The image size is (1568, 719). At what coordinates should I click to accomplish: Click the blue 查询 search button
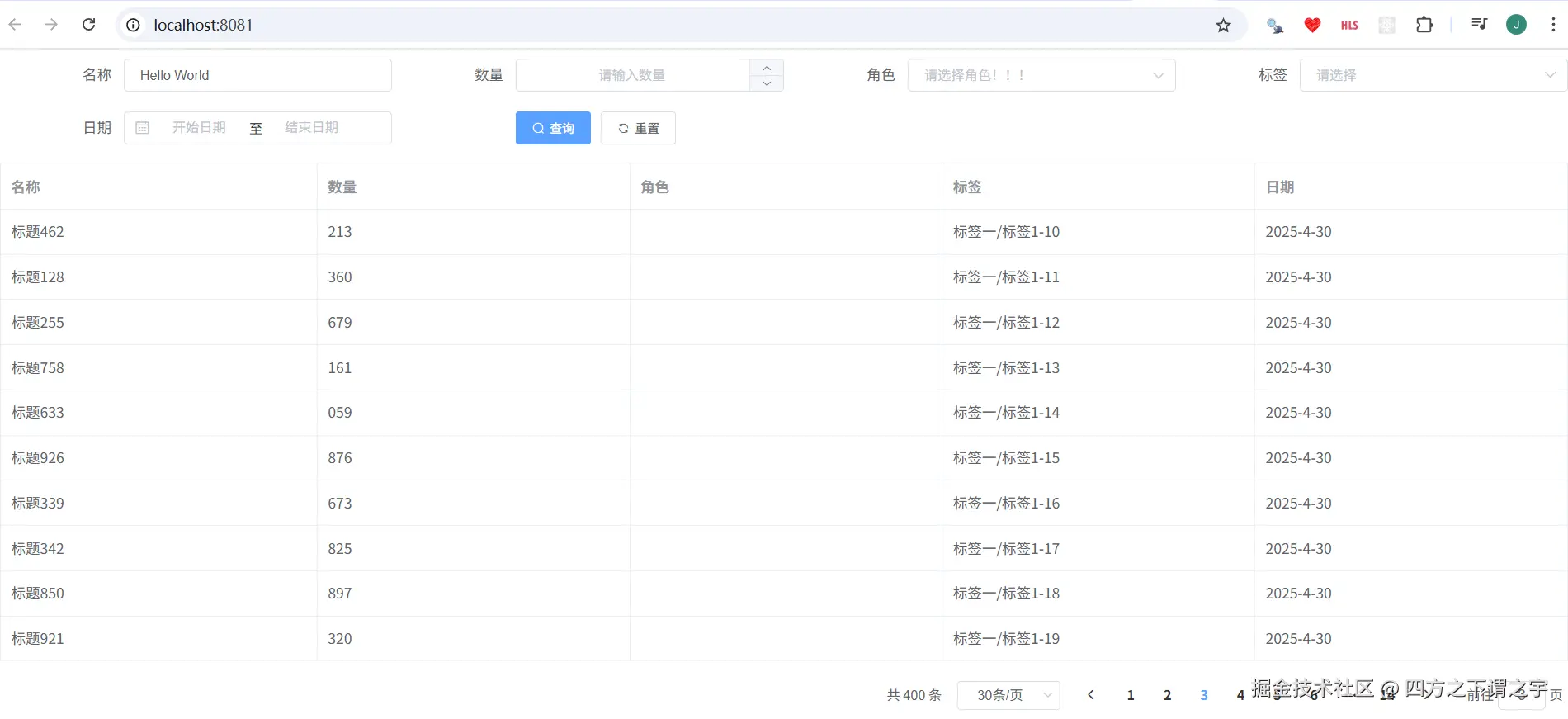553,128
